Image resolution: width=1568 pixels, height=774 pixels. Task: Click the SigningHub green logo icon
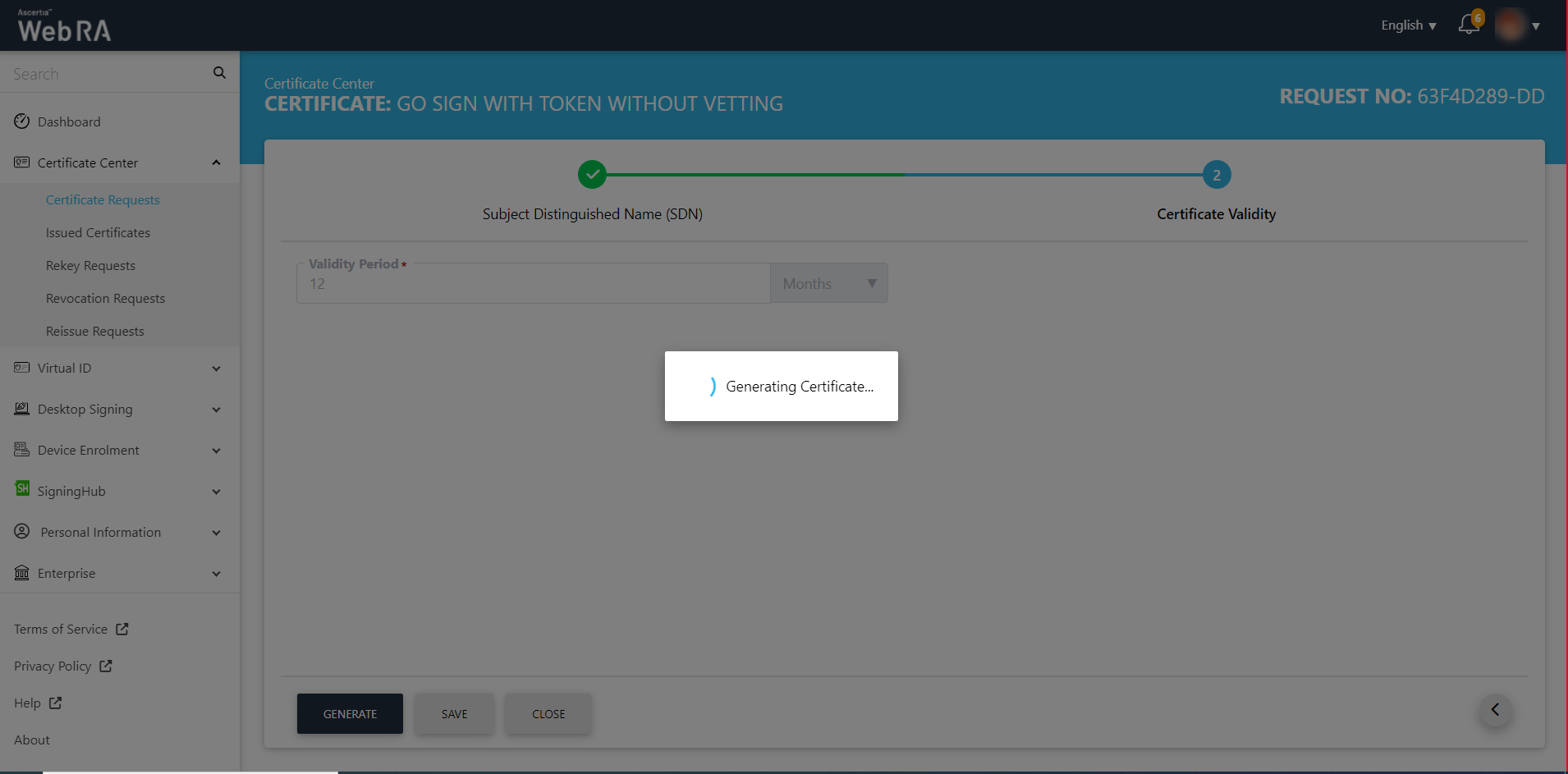click(22, 489)
